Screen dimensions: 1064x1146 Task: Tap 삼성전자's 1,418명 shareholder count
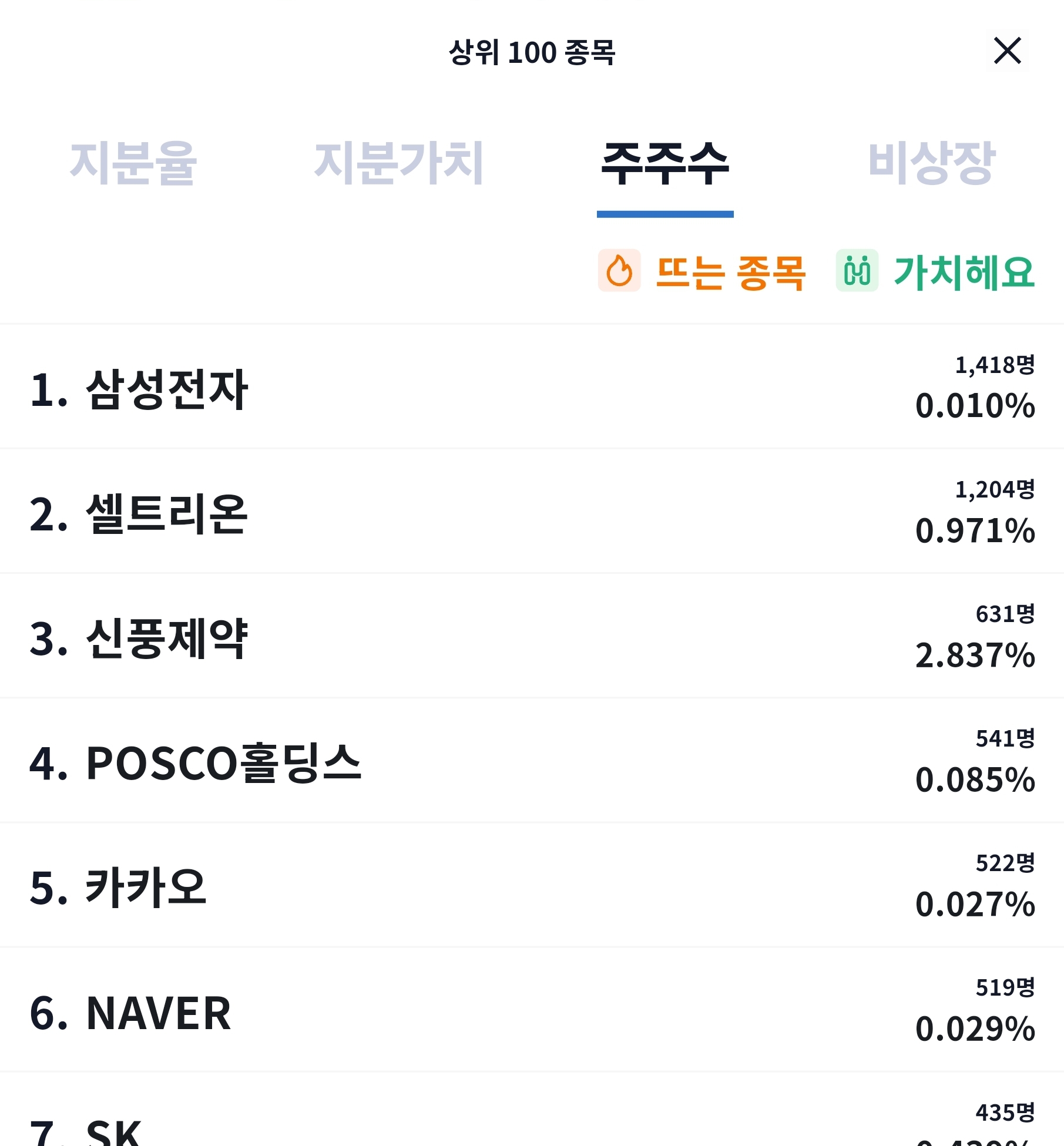tap(995, 365)
